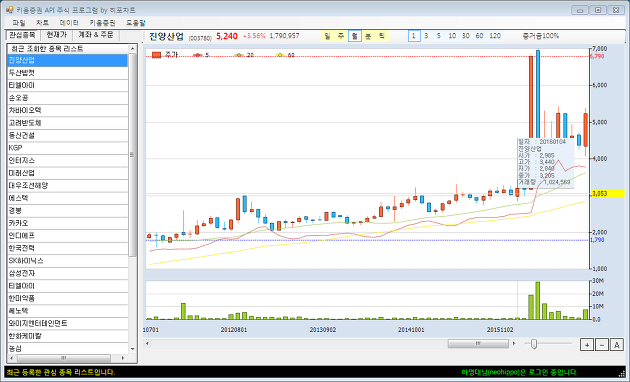Image resolution: width=630 pixels, height=382 pixels.
Task: Switch to the 계좌 & 주문 tab
Action: [x=96, y=35]
